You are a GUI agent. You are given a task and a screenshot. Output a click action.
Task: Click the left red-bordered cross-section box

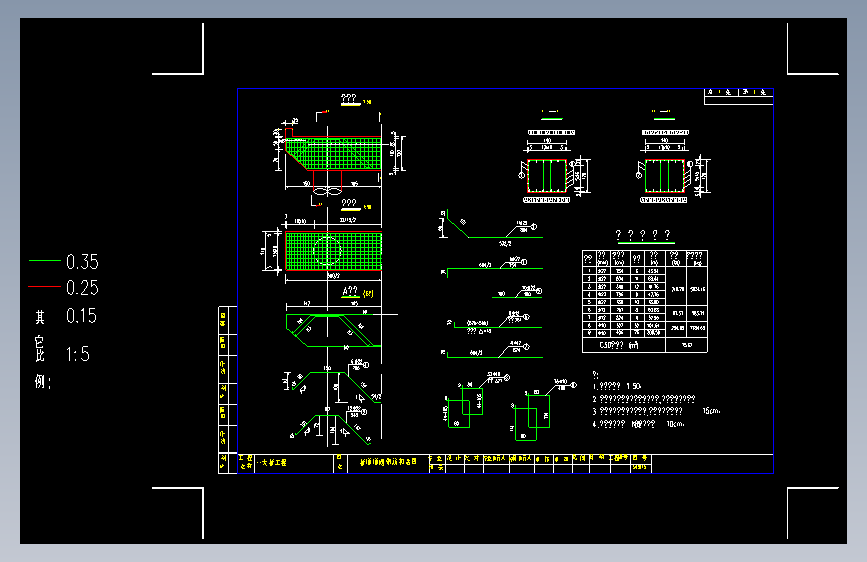547,176
